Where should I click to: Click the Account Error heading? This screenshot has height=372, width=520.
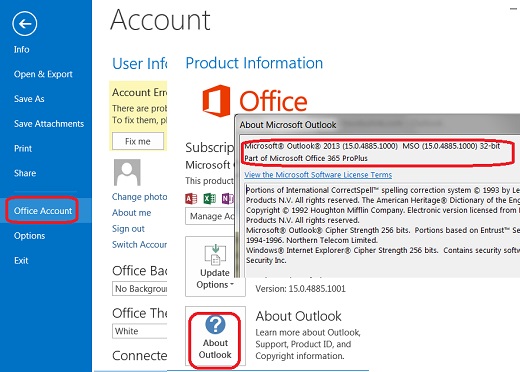[139, 92]
